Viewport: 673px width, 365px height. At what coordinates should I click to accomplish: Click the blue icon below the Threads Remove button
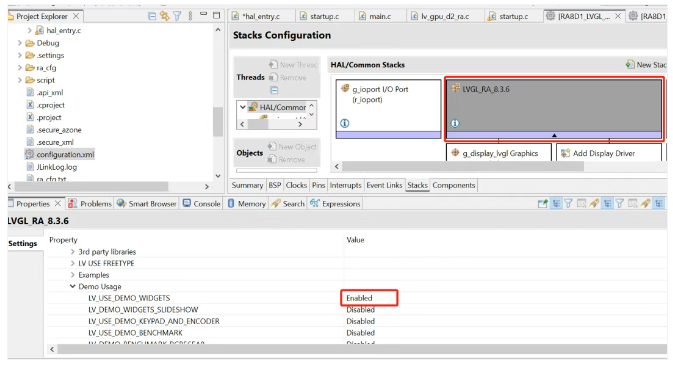point(274,90)
